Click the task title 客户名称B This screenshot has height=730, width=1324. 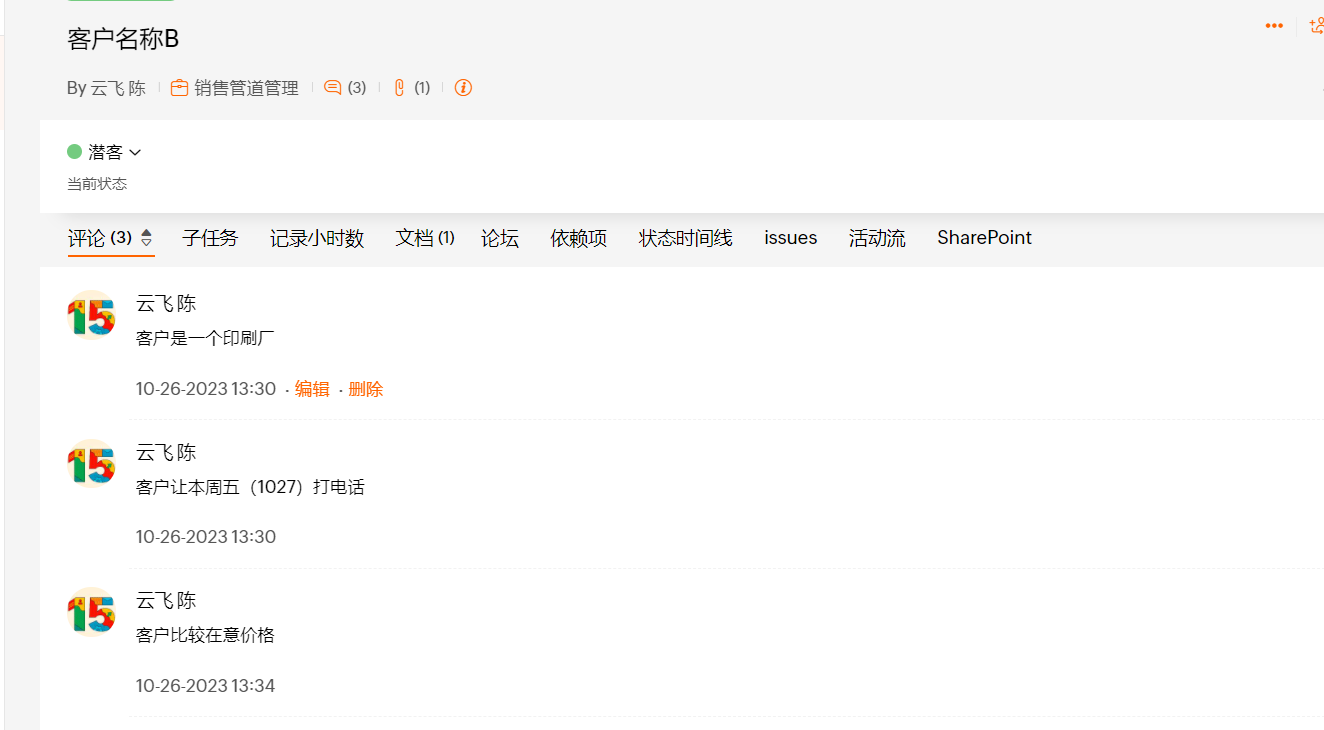click(123, 39)
